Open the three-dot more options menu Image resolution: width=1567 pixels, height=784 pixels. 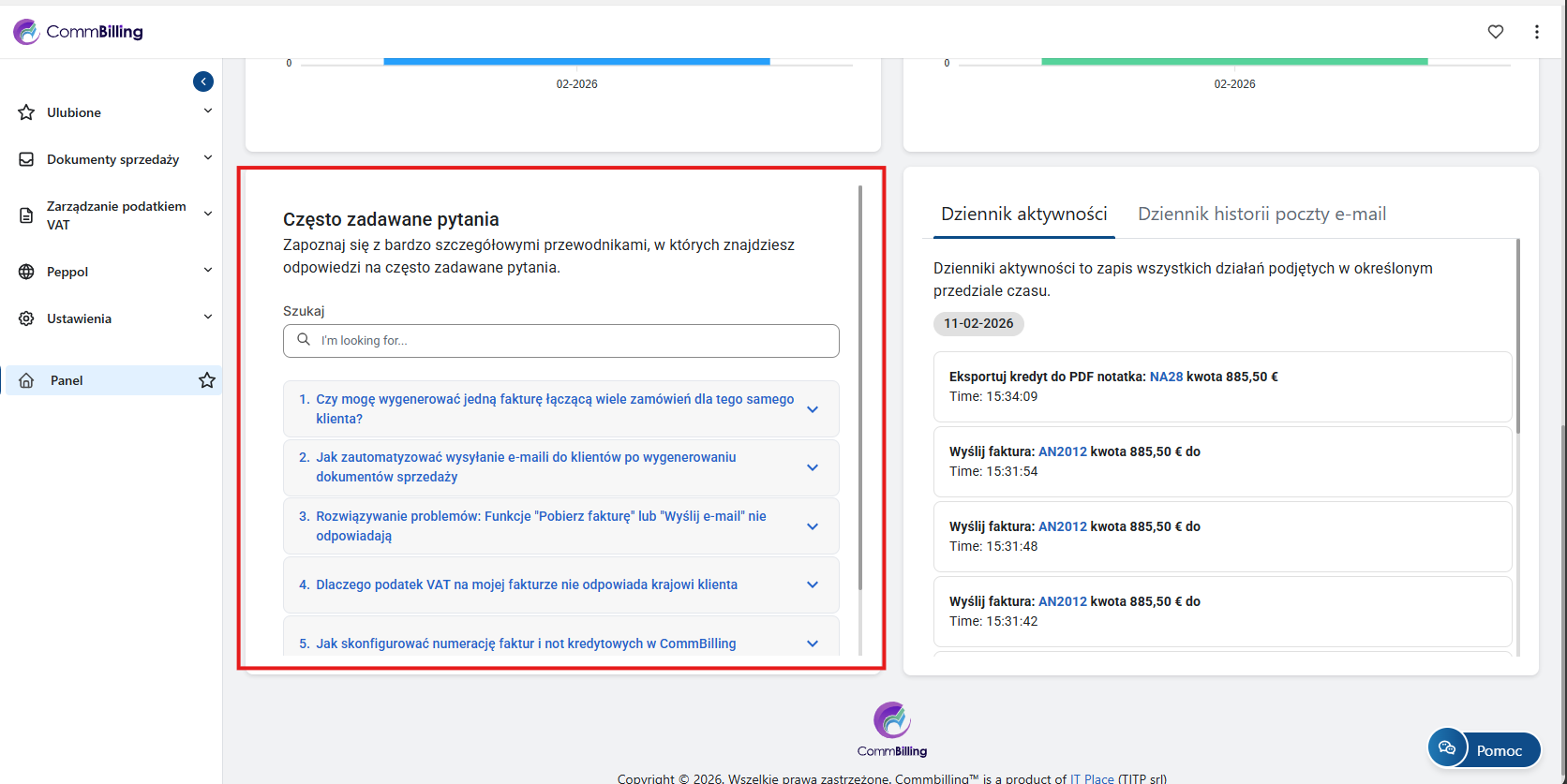(1537, 32)
